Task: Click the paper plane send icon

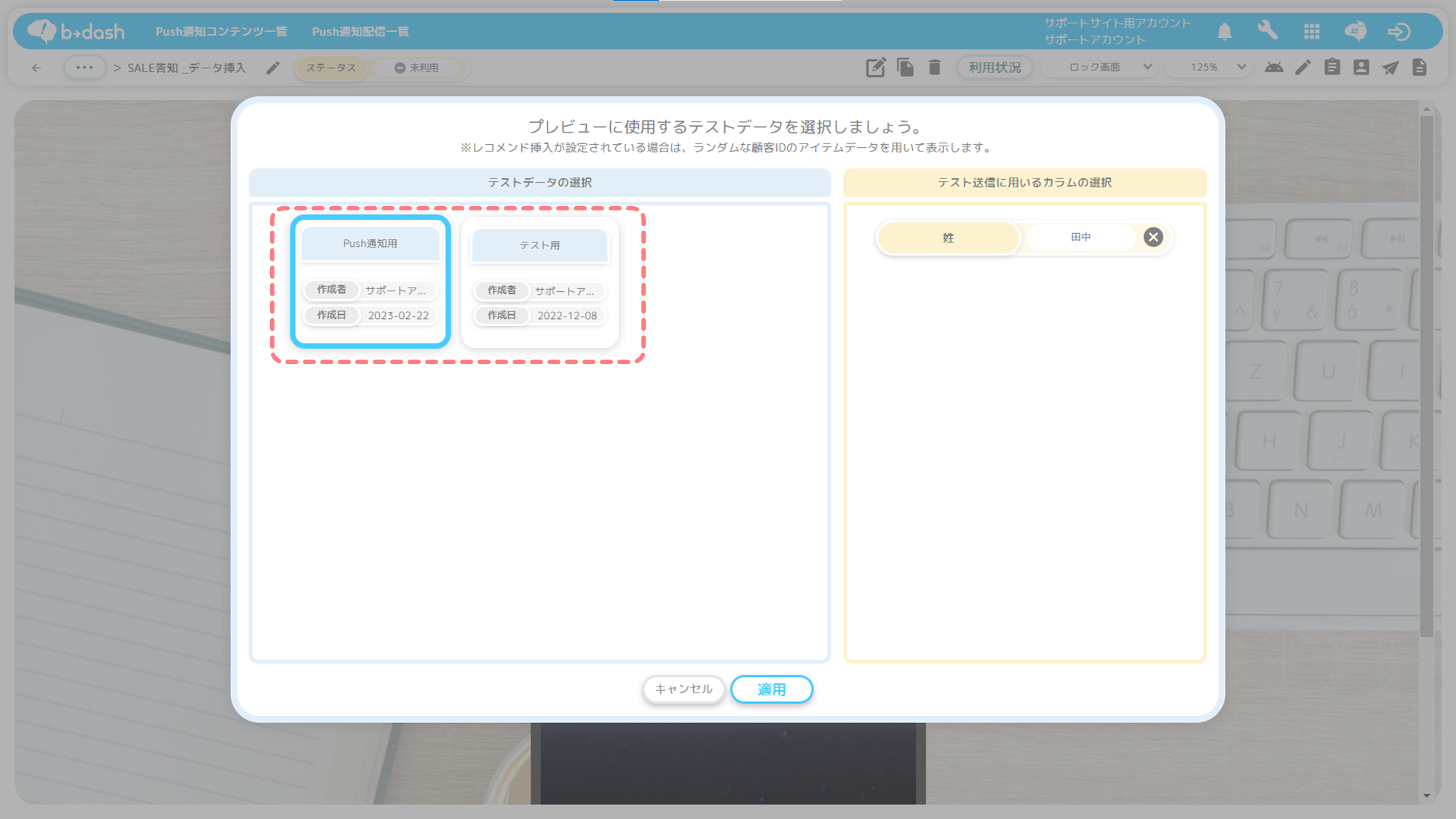Action: (x=1390, y=68)
